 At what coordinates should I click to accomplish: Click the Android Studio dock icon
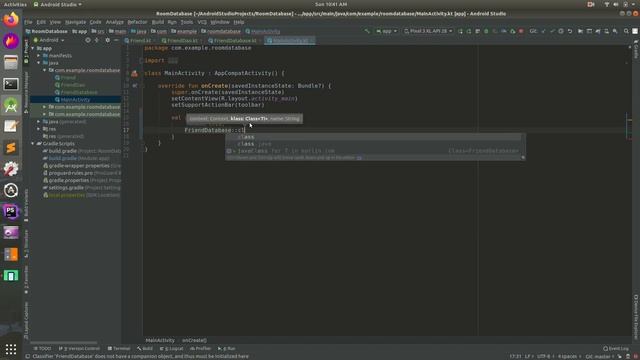pyautogui.click(x=11, y=105)
